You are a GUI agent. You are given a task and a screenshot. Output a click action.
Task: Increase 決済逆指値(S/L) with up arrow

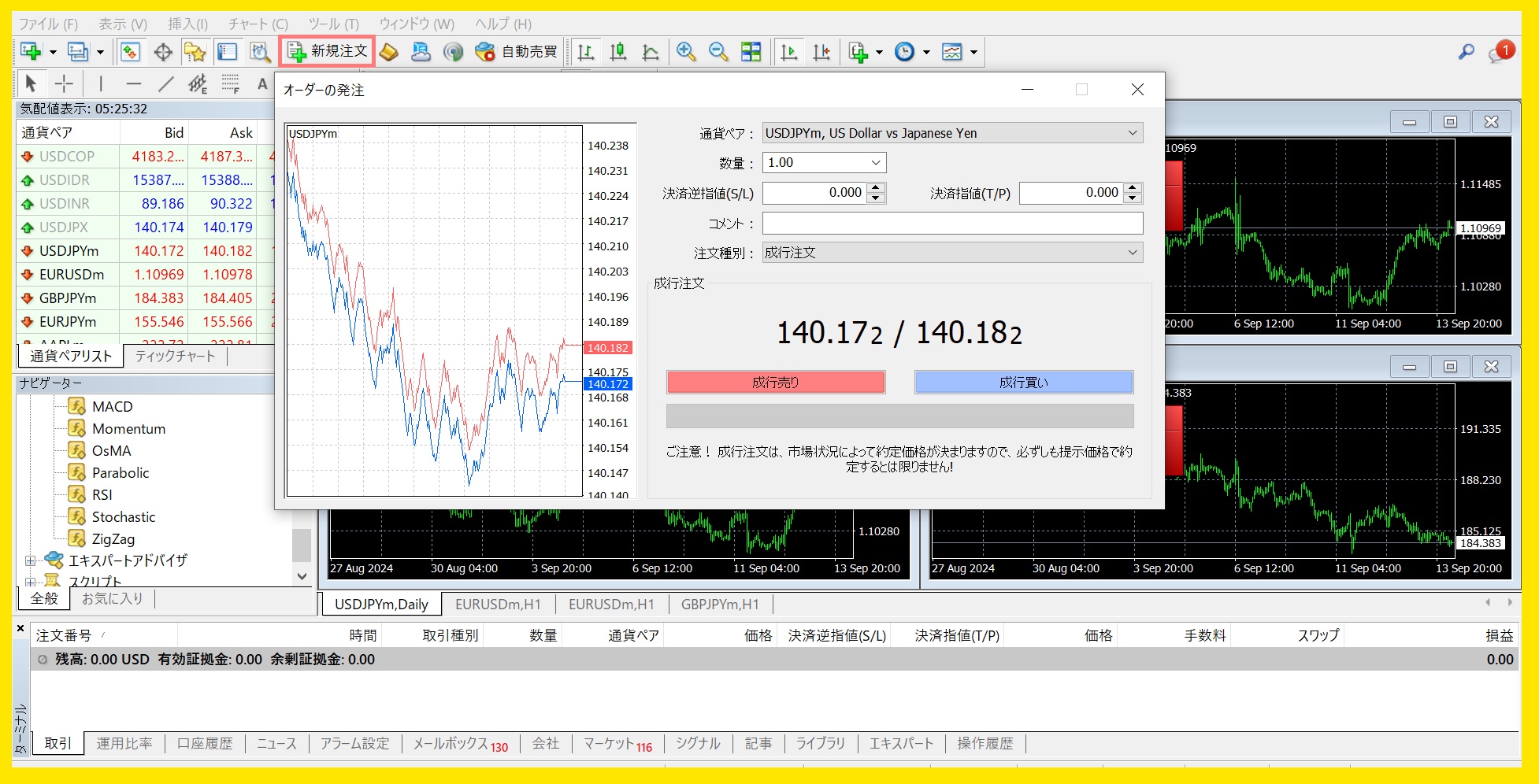coord(876,187)
